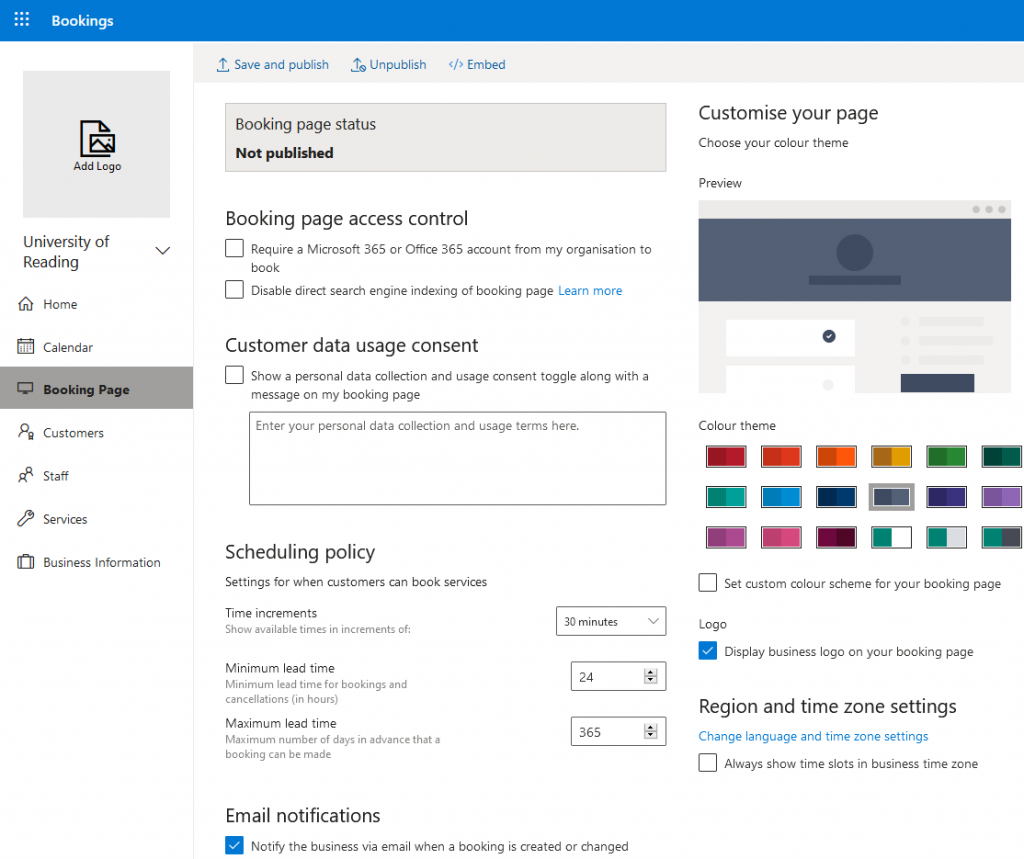Viewport: 1024px width, 859px height.
Task: Click the Customers person icon
Action: 25,432
